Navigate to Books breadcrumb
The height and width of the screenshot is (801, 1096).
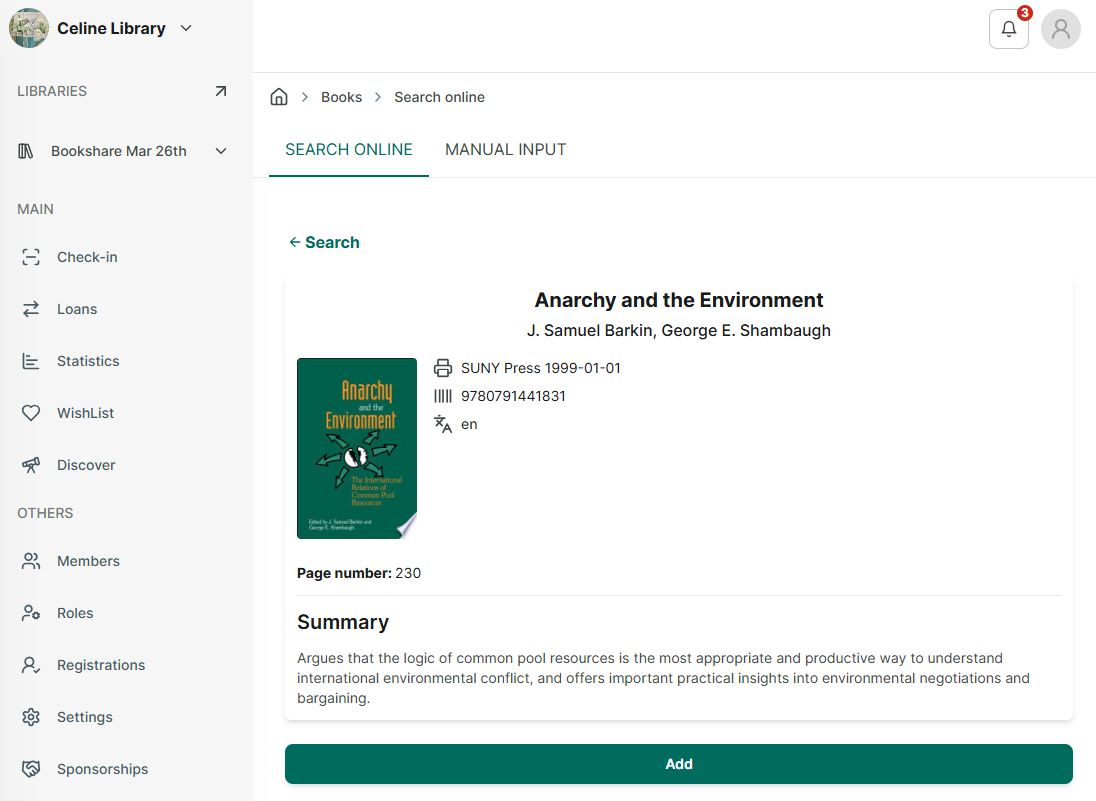coord(342,97)
